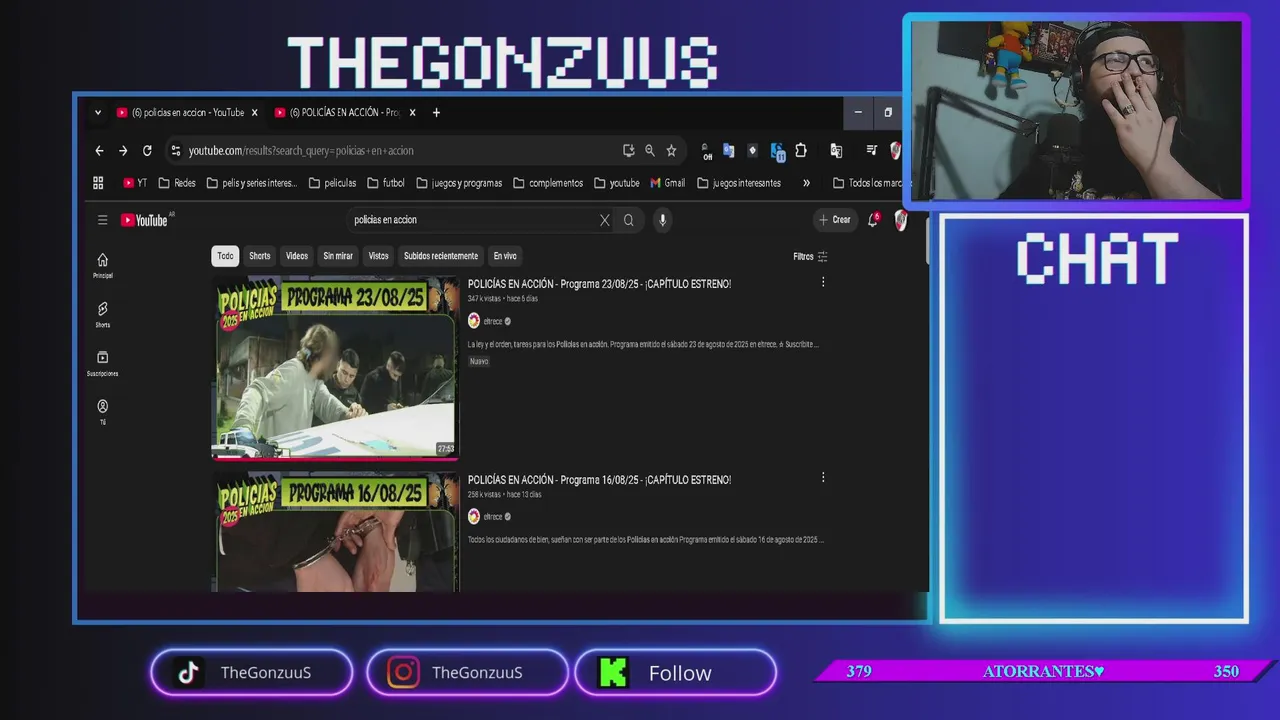Screen dimensions: 1280x720
Task: Open the 'juegos y programas' bookmark folder
Action: [459, 183]
